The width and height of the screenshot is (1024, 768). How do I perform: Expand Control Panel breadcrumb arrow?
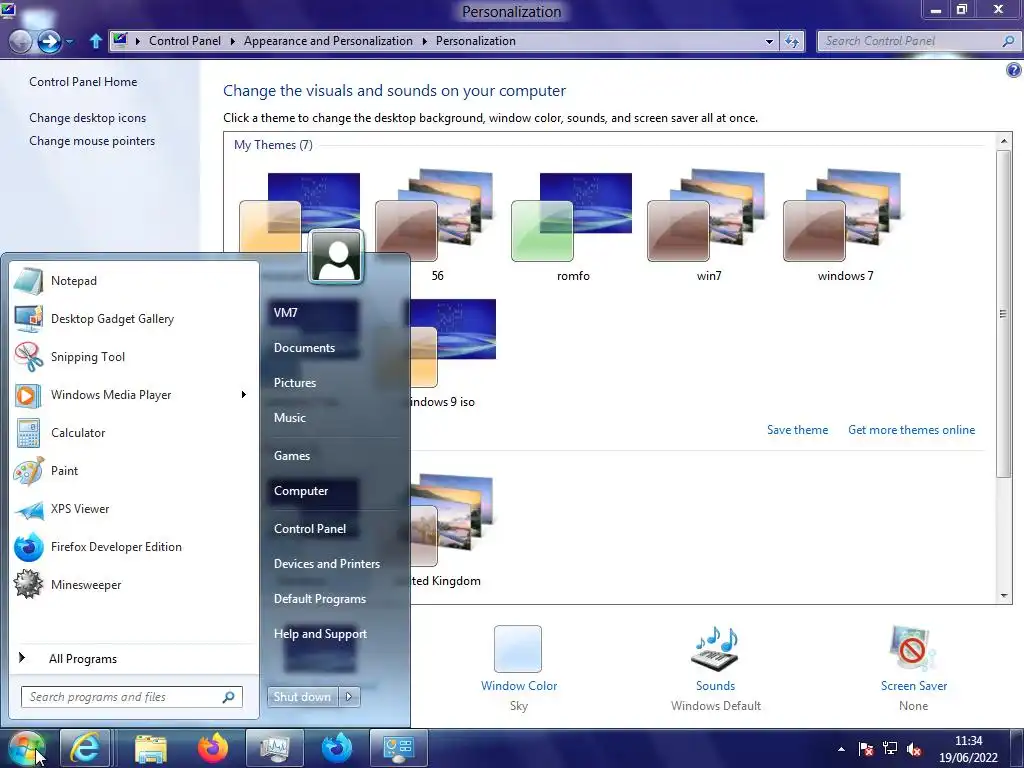click(x=232, y=41)
